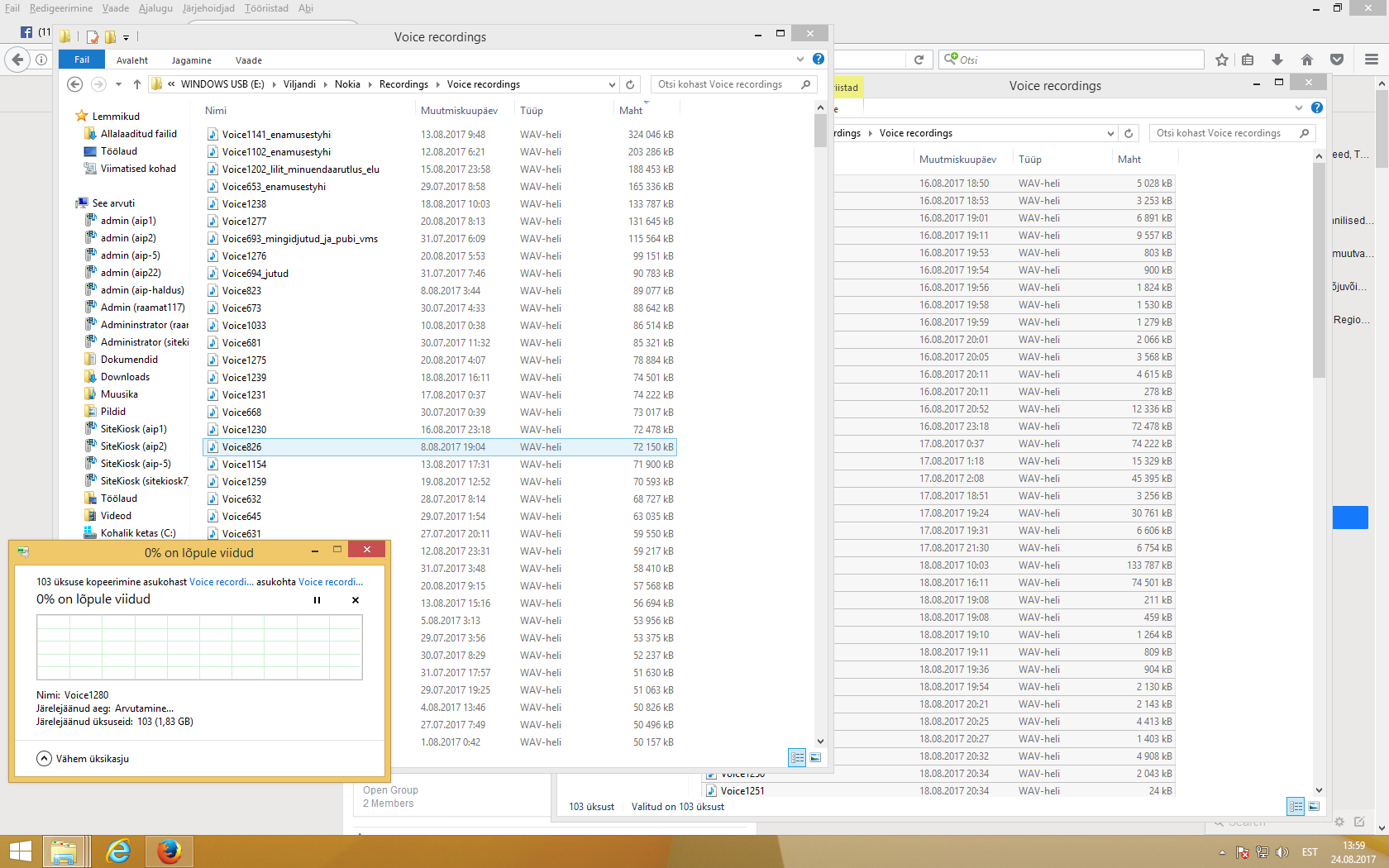Open the Jagamine ribbon tab

pyautogui.click(x=191, y=60)
